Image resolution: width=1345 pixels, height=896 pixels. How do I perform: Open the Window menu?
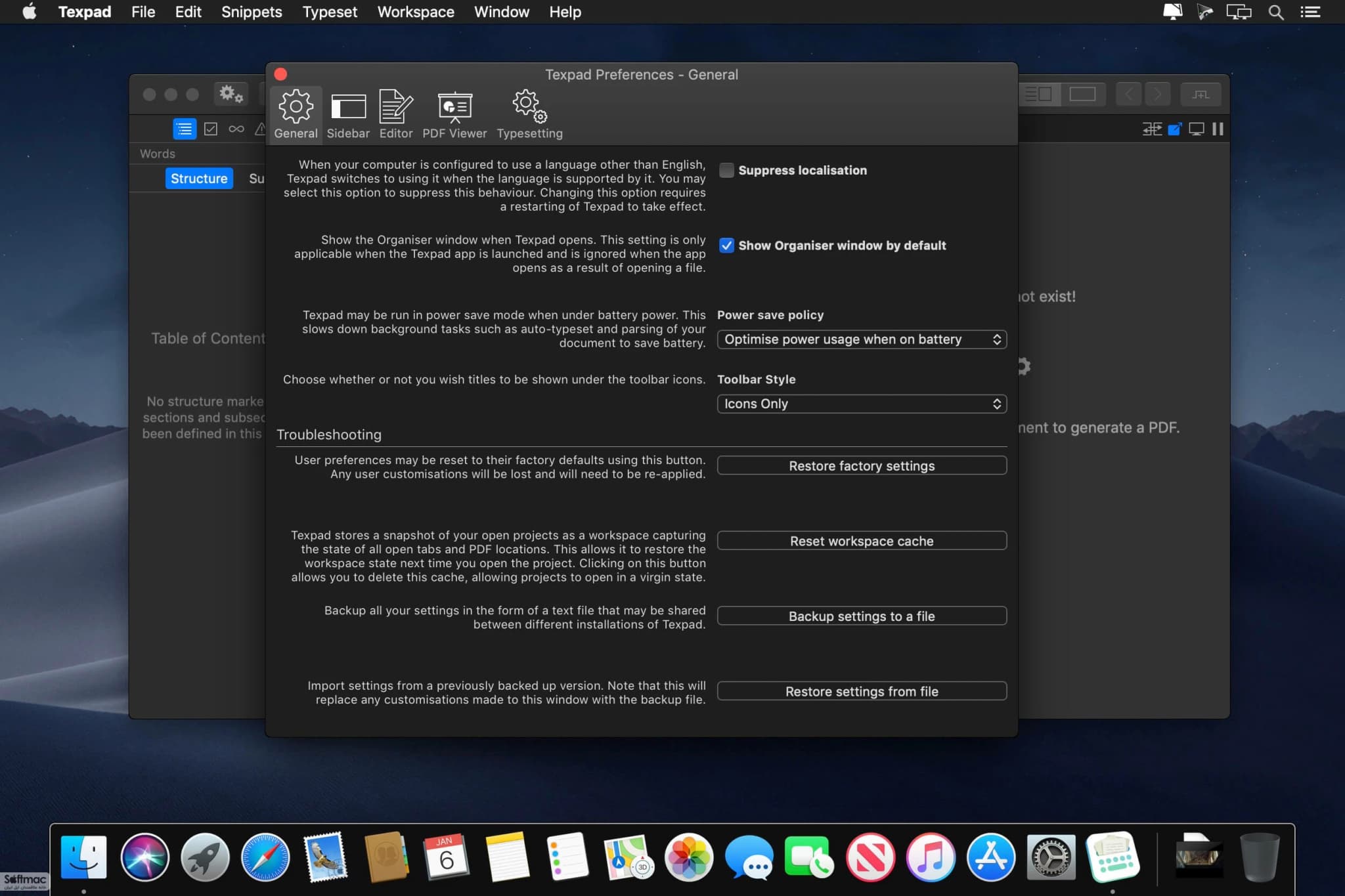[x=502, y=12]
